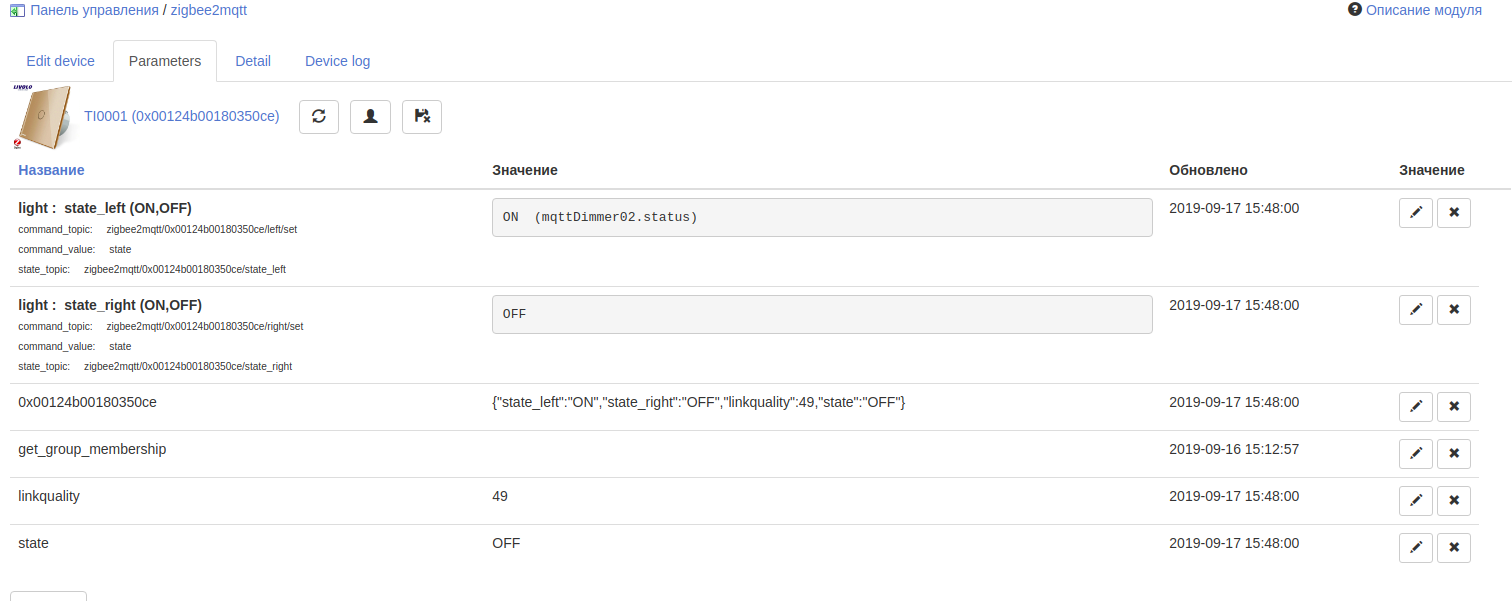Screen dimensions: 1512x601
Task: Edit the 0x00124b00180350ce parameter row
Action: tap(1415, 407)
